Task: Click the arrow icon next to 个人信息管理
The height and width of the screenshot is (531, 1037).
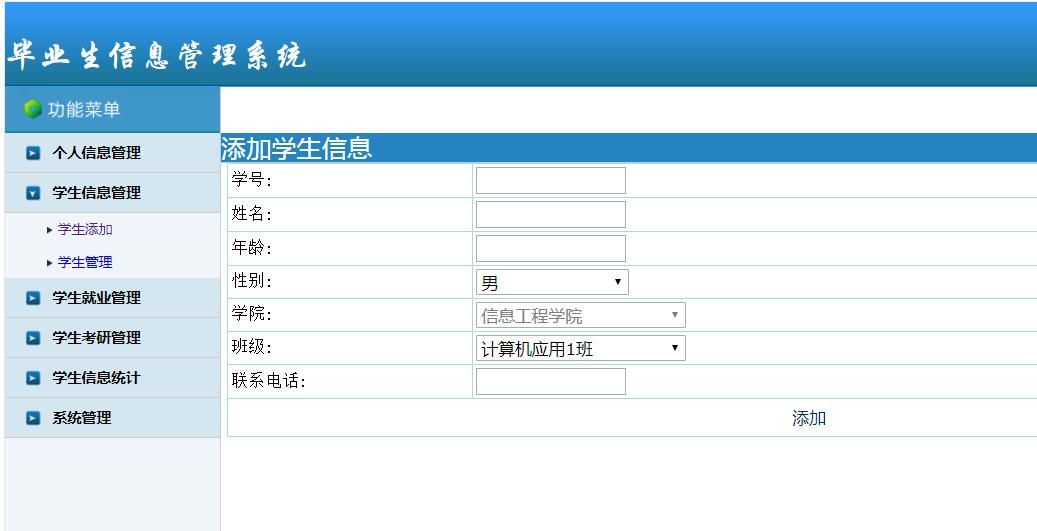Action: tap(33, 153)
